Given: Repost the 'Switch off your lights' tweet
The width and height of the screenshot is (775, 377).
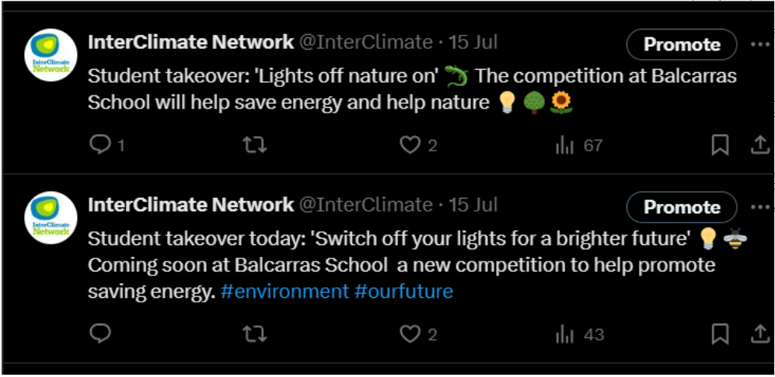Looking at the screenshot, I should point(255,335).
